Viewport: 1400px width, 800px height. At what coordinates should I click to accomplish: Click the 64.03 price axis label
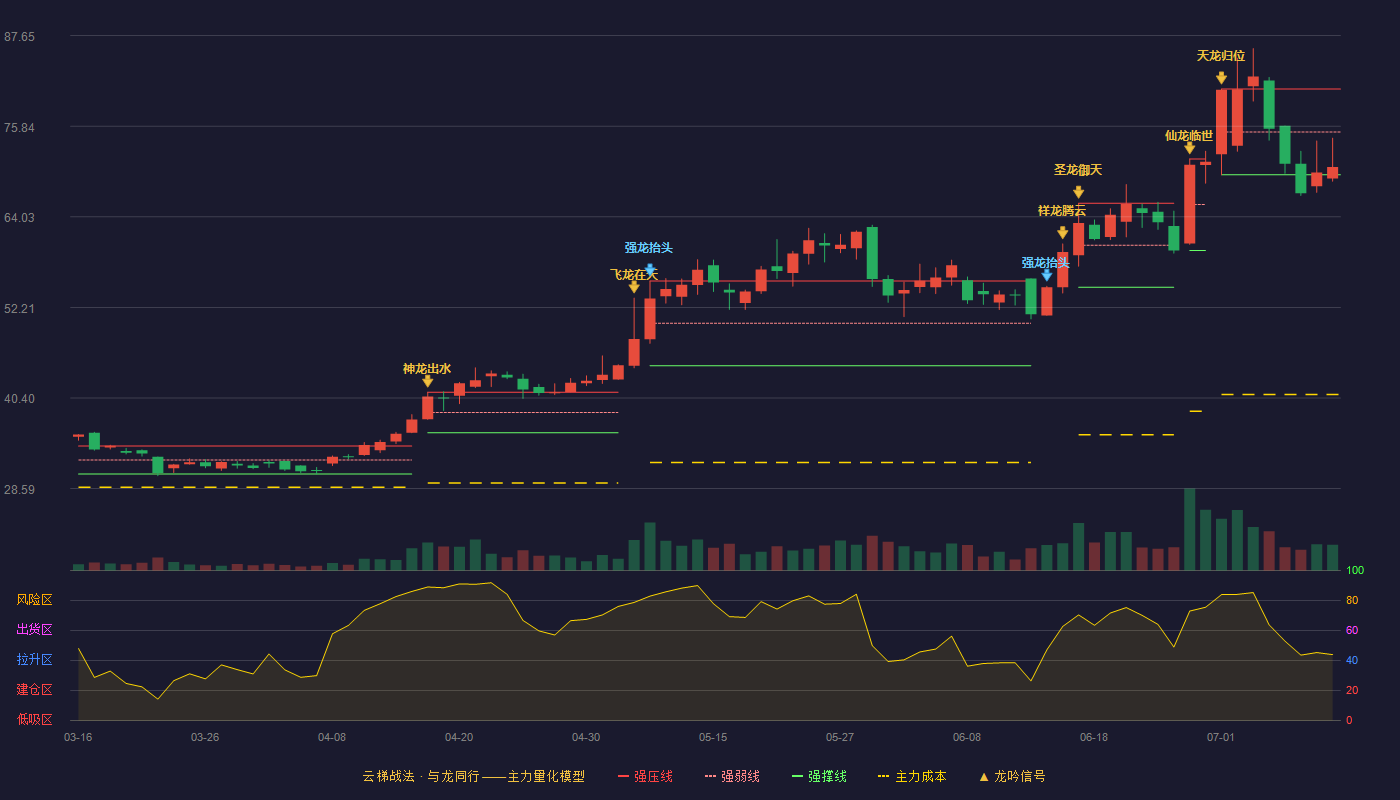[x=19, y=218]
